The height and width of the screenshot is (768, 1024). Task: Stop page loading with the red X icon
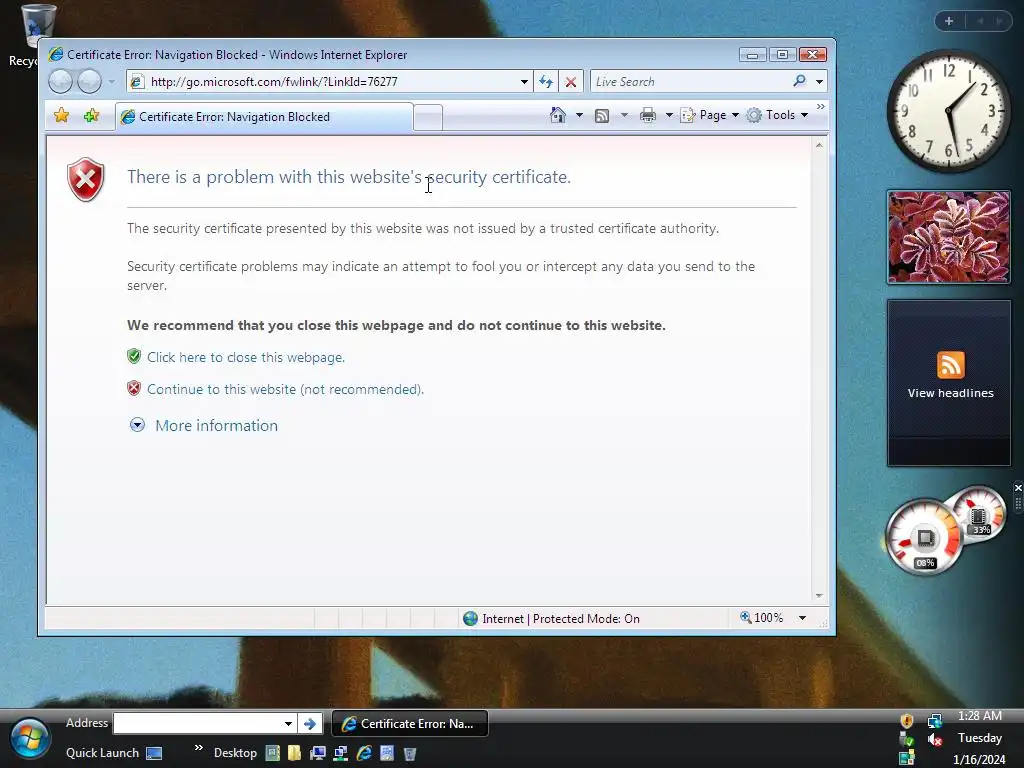571,82
